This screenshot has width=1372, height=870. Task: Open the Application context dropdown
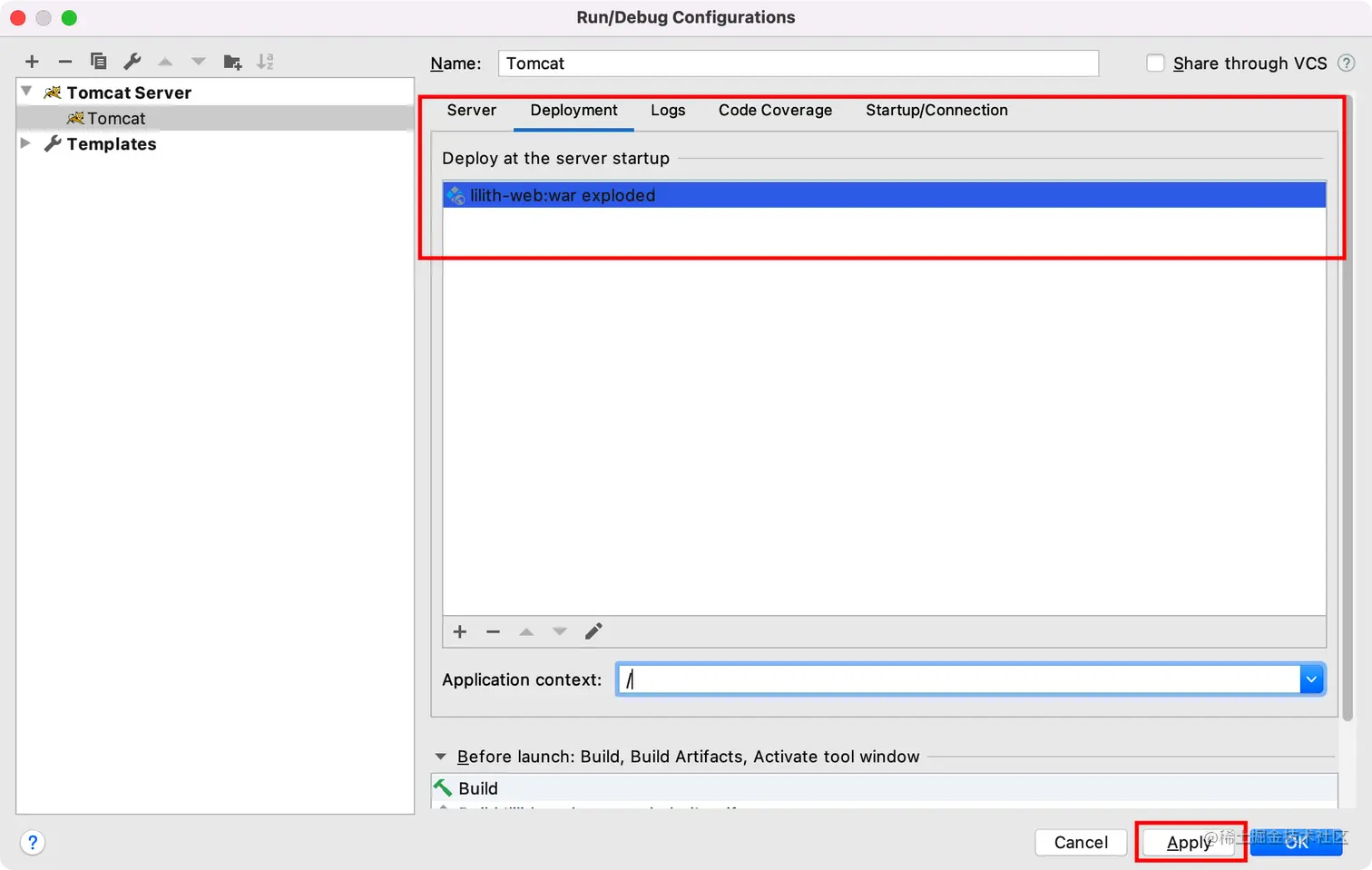pyautogui.click(x=1311, y=679)
